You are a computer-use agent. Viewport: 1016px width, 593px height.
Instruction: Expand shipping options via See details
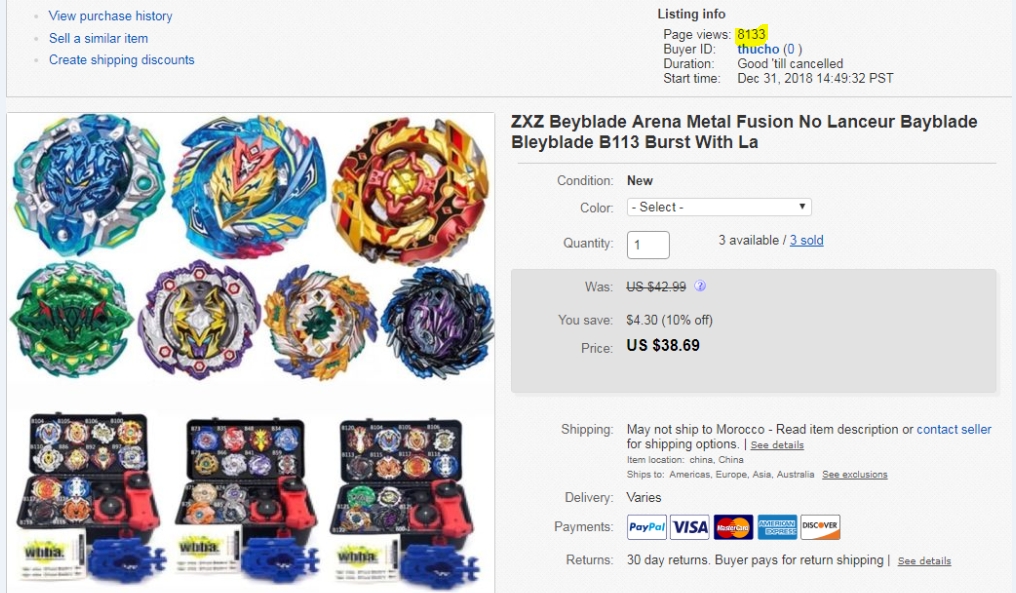[776, 444]
